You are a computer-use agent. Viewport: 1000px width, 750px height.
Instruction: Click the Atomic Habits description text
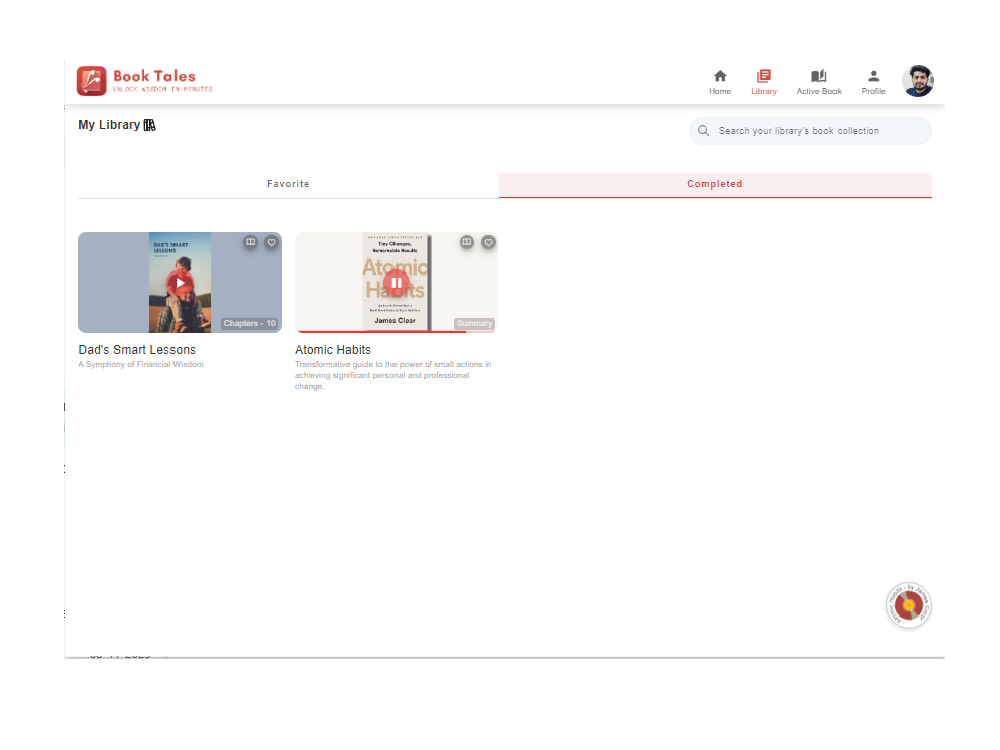coord(393,376)
